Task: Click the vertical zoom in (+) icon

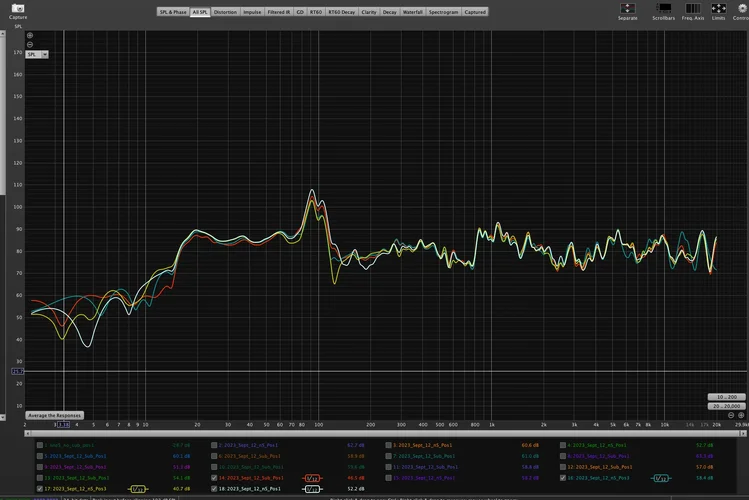Action: point(30,36)
